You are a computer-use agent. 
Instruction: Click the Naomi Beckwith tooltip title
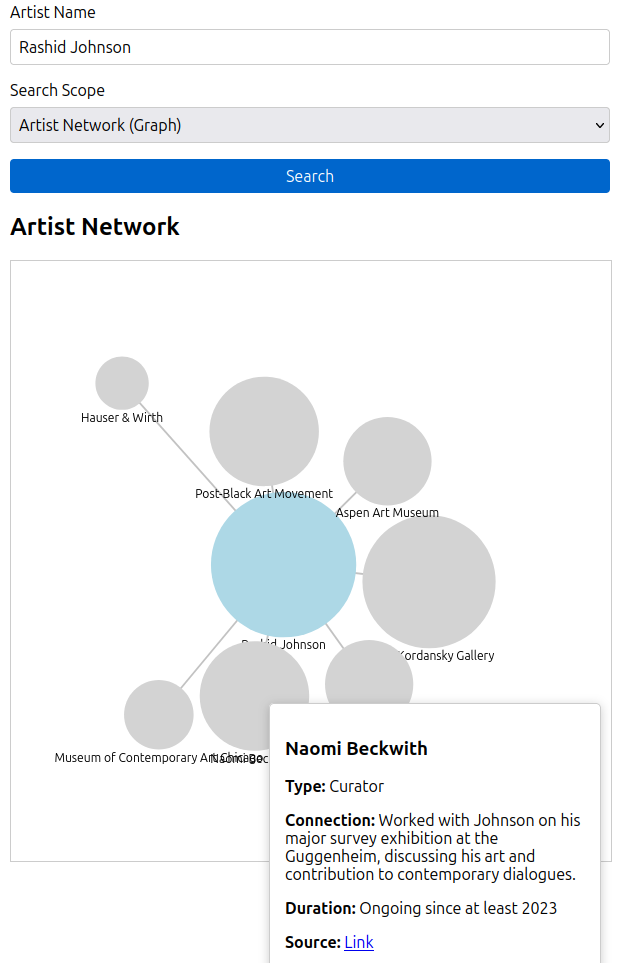point(356,748)
